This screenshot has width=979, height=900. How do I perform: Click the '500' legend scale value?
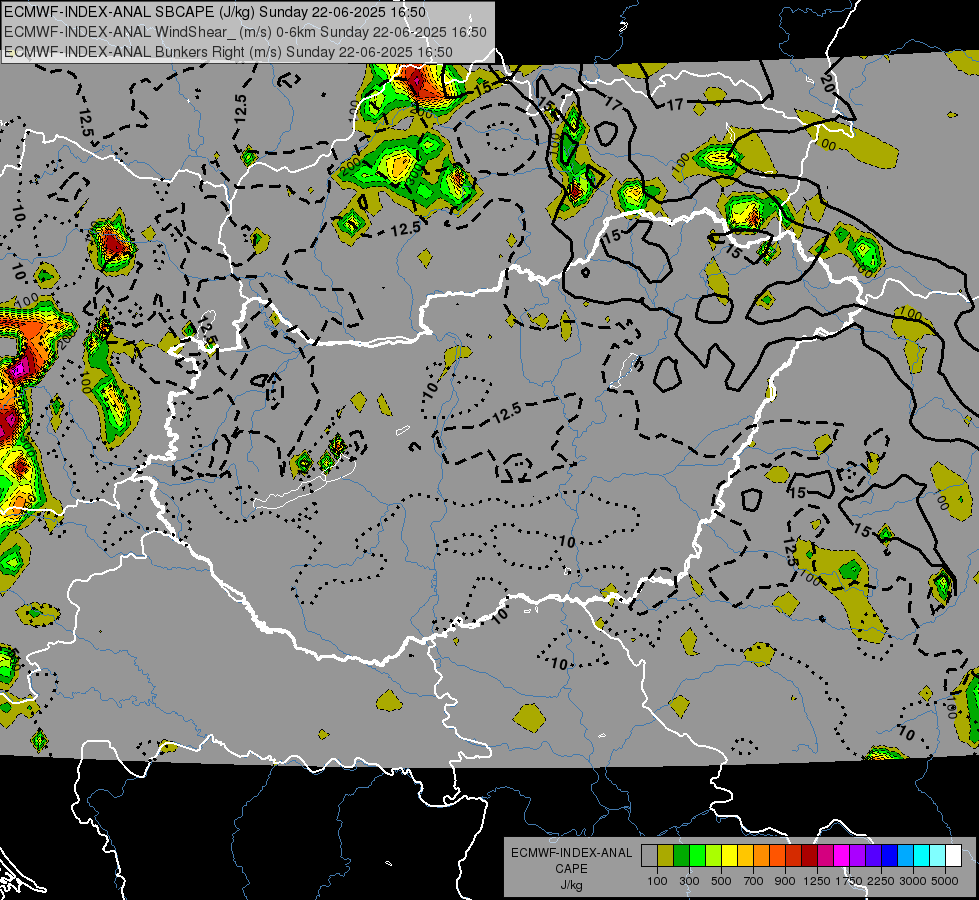[721, 881]
